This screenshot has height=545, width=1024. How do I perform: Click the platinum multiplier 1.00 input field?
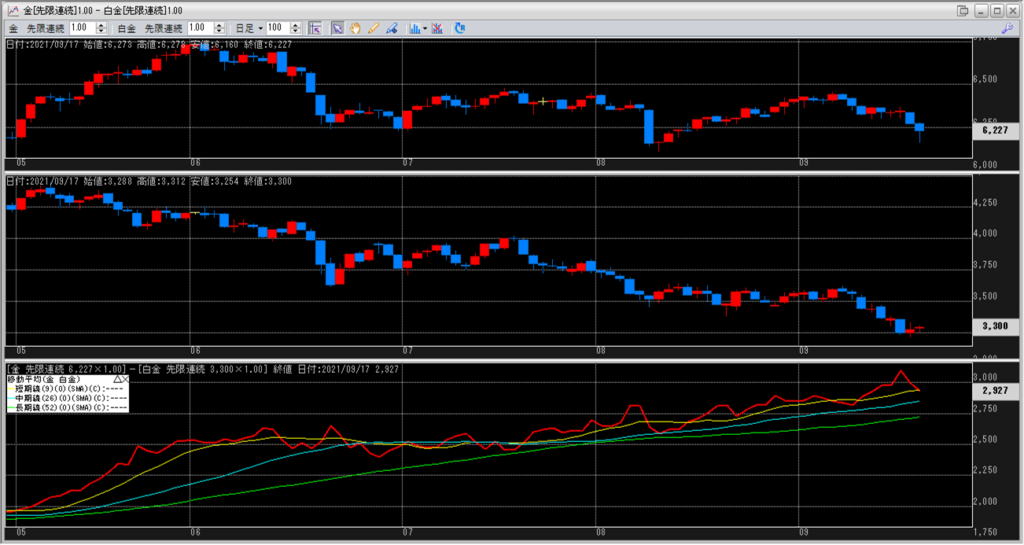199,27
